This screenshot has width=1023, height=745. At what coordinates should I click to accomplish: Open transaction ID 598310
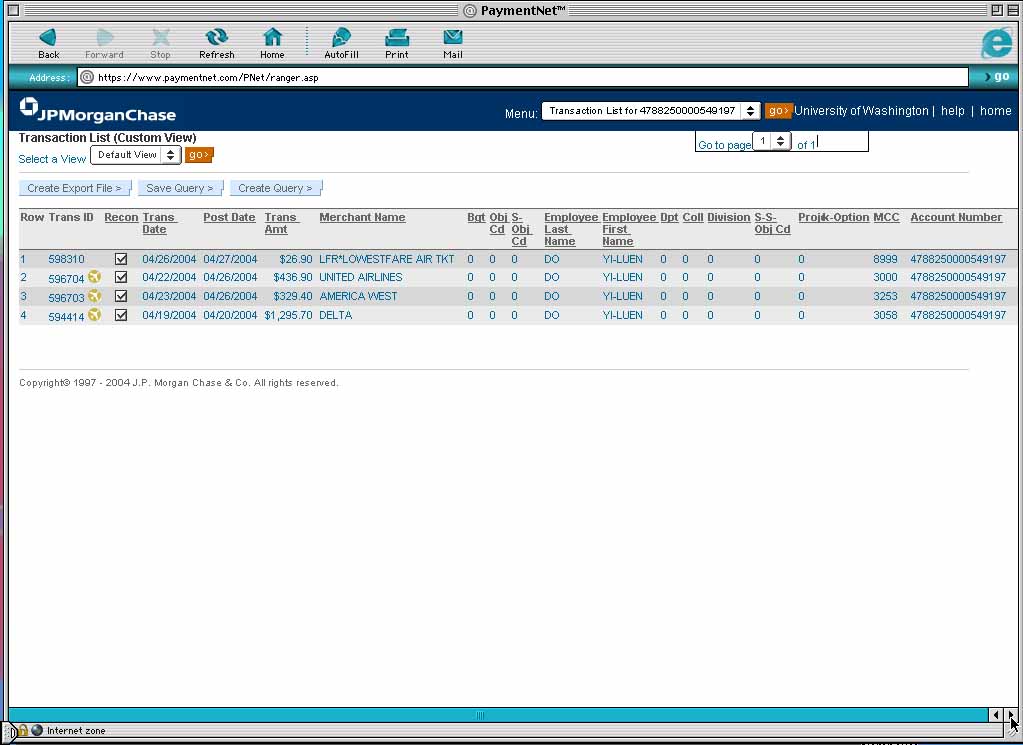66,259
